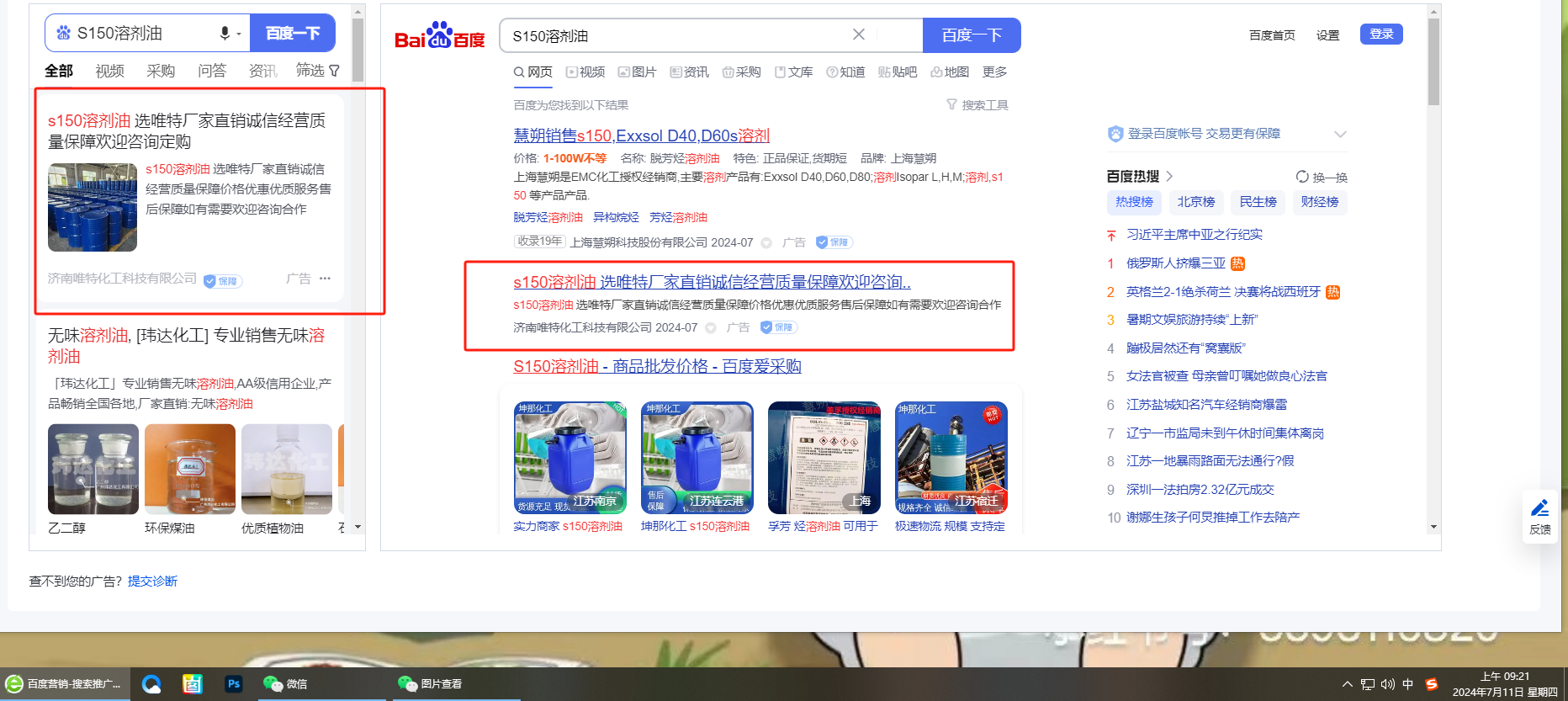The width and height of the screenshot is (1568, 701).
Task: Tap the microphone icon in mobile preview search
Action: pyautogui.click(x=225, y=33)
